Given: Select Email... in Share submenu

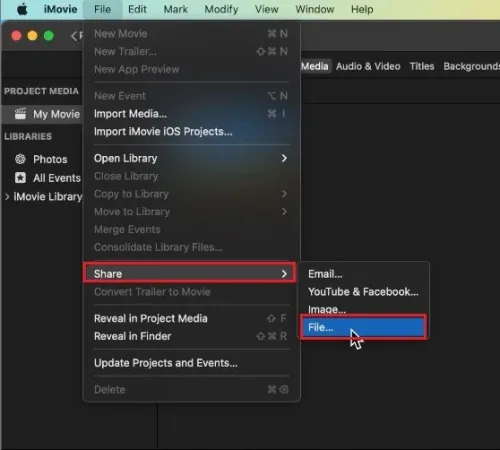Looking at the screenshot, I should coord(363,274).
